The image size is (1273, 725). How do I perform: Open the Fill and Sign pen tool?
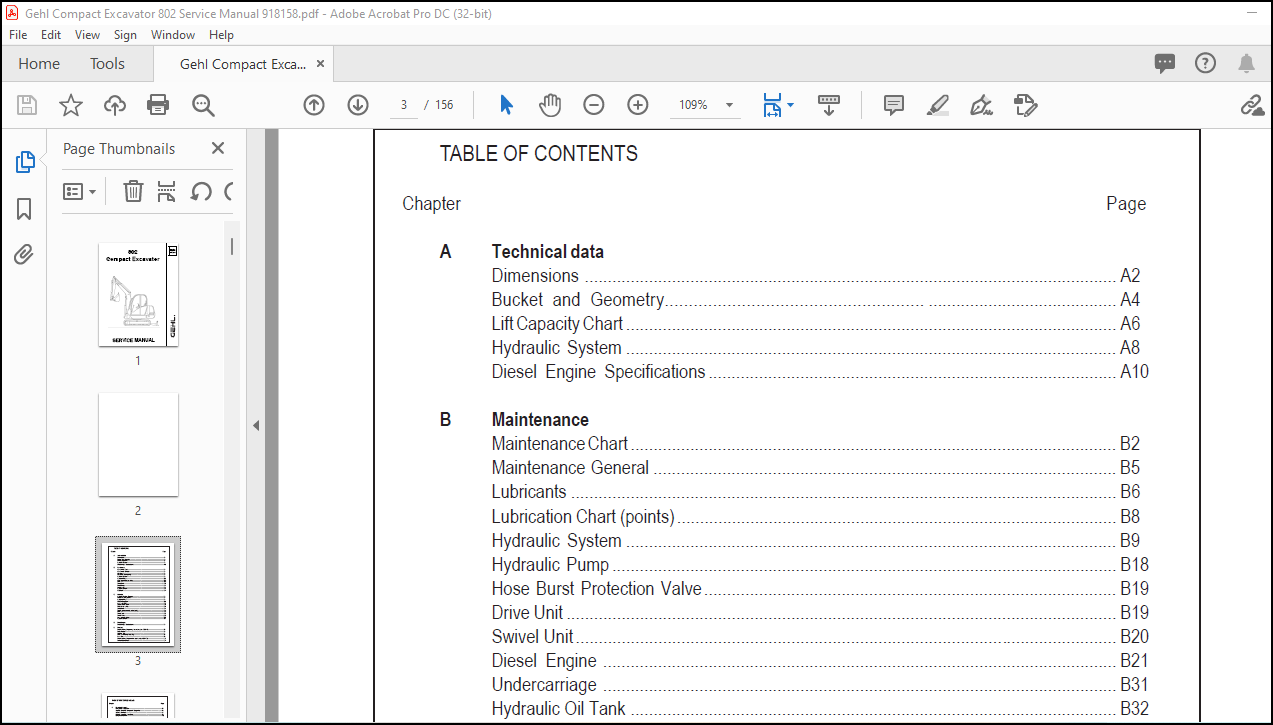[x=981, y=105]
